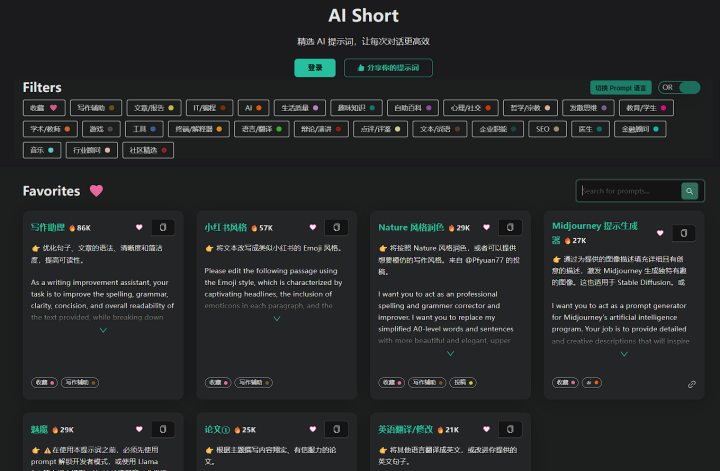The height and width of the screenshot is (471, 720).
Task: Toggle the 收藏 favorites filter tag
Action: [x=43, y=107]
